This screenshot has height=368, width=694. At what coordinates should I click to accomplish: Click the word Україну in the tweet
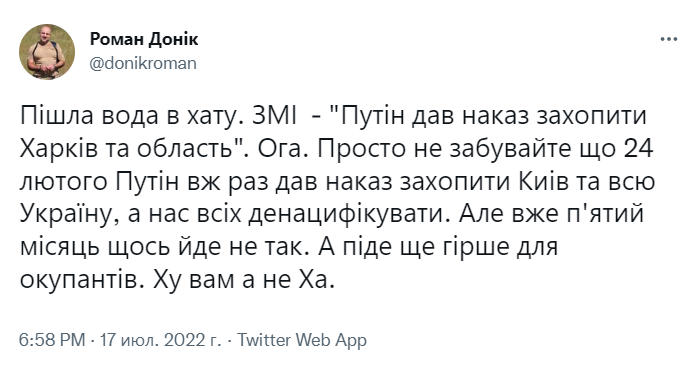point(66,215)
